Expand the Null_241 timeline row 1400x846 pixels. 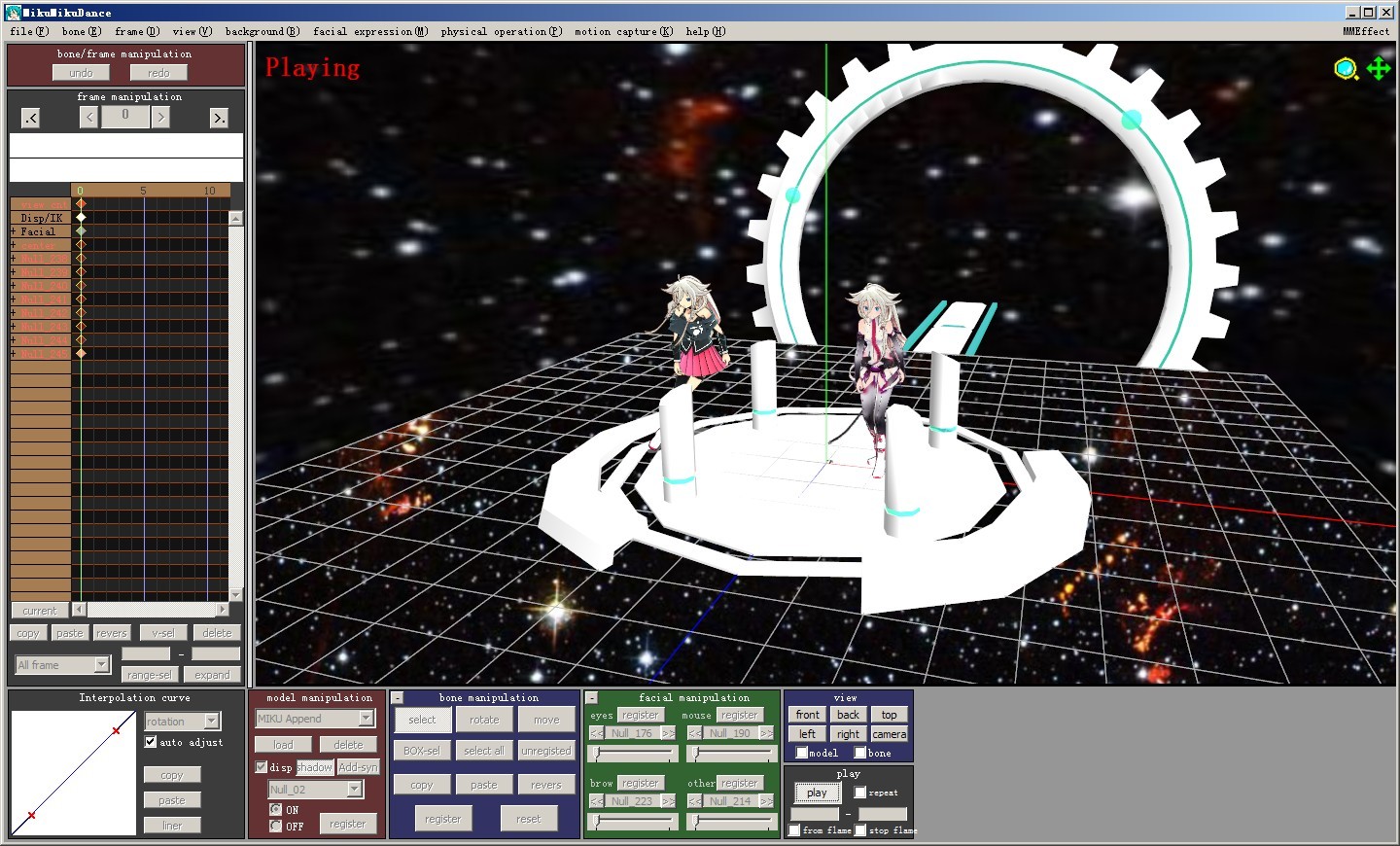pyautogui.click(x=14, y=300)
